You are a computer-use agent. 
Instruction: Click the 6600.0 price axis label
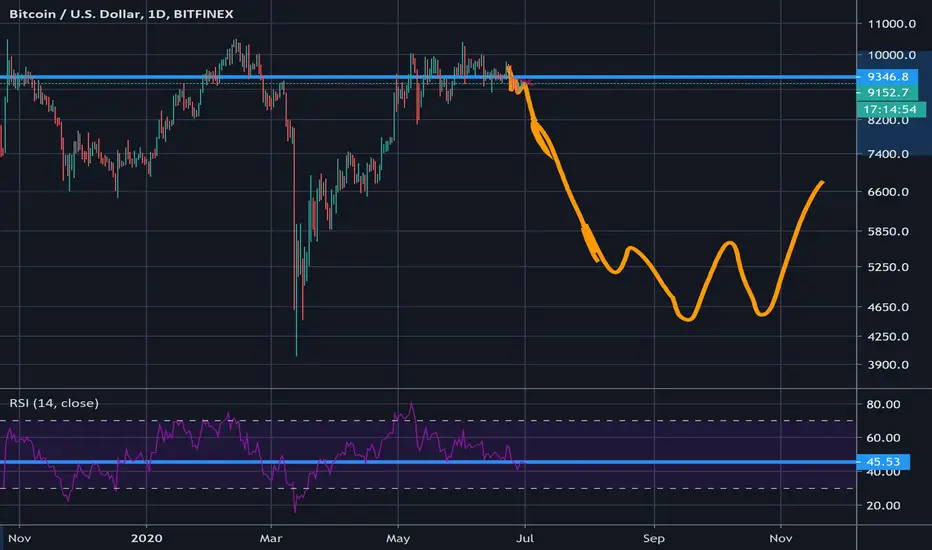[x=888, y=191]
